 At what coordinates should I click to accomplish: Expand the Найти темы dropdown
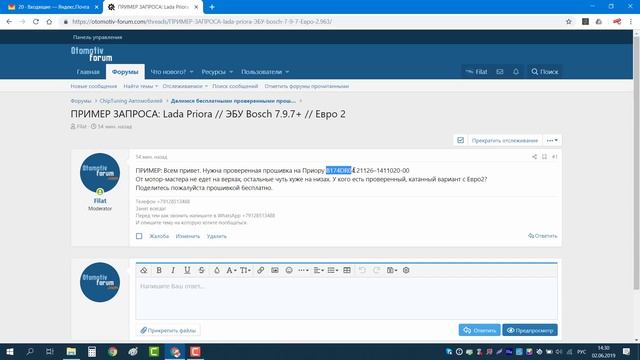[141, 86]
